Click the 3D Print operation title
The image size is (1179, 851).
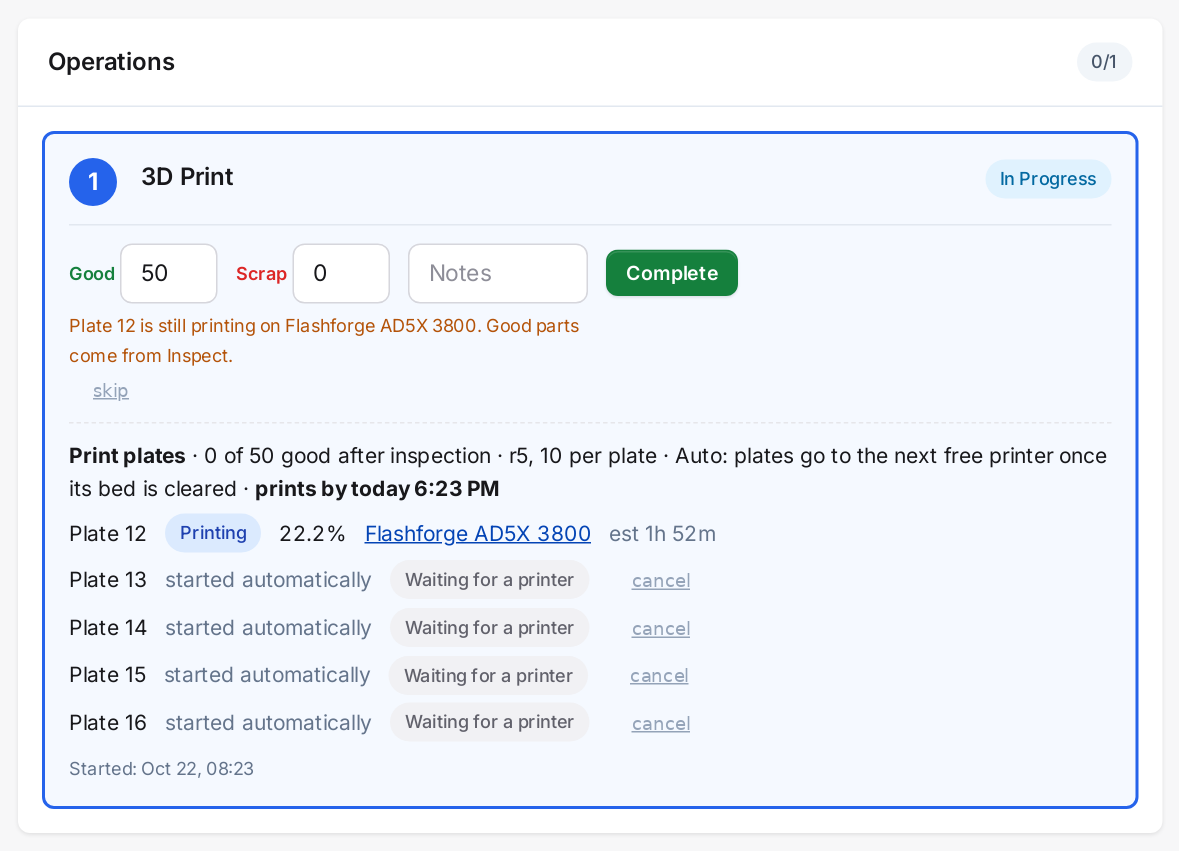tap(187, 177)
